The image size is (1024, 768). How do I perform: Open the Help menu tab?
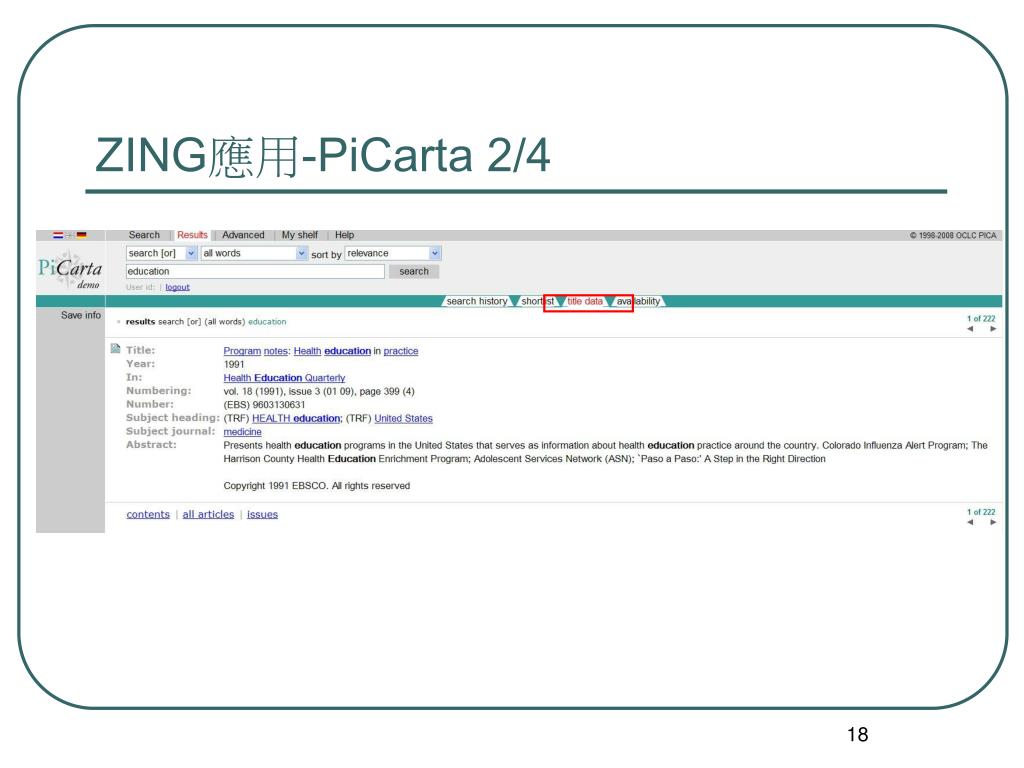pos(344,235)
